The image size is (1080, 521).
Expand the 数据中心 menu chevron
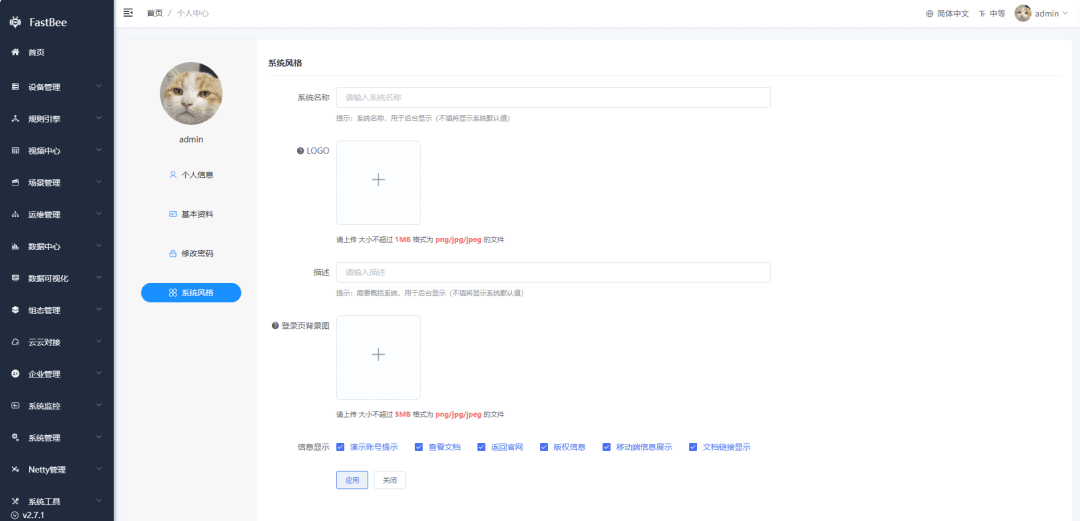pyautogui.click(x=99, y=245)
